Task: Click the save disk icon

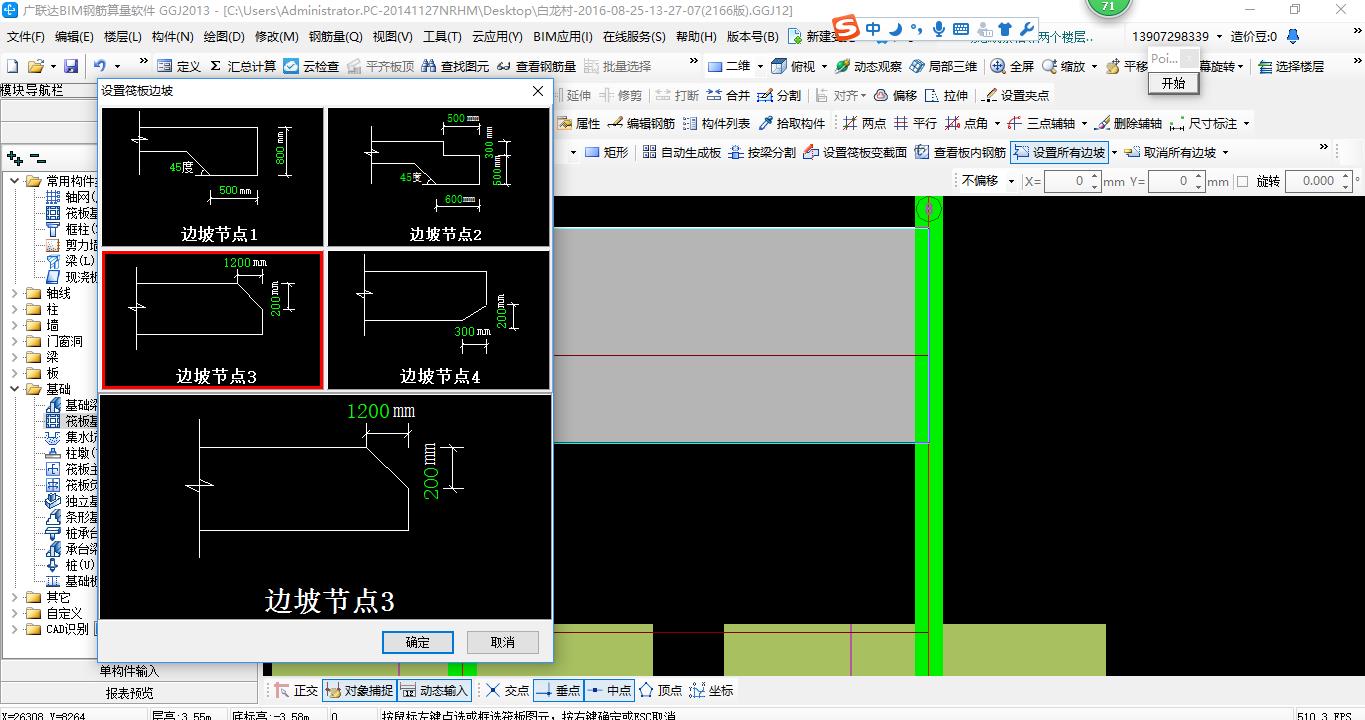Action: pos(71,66)
